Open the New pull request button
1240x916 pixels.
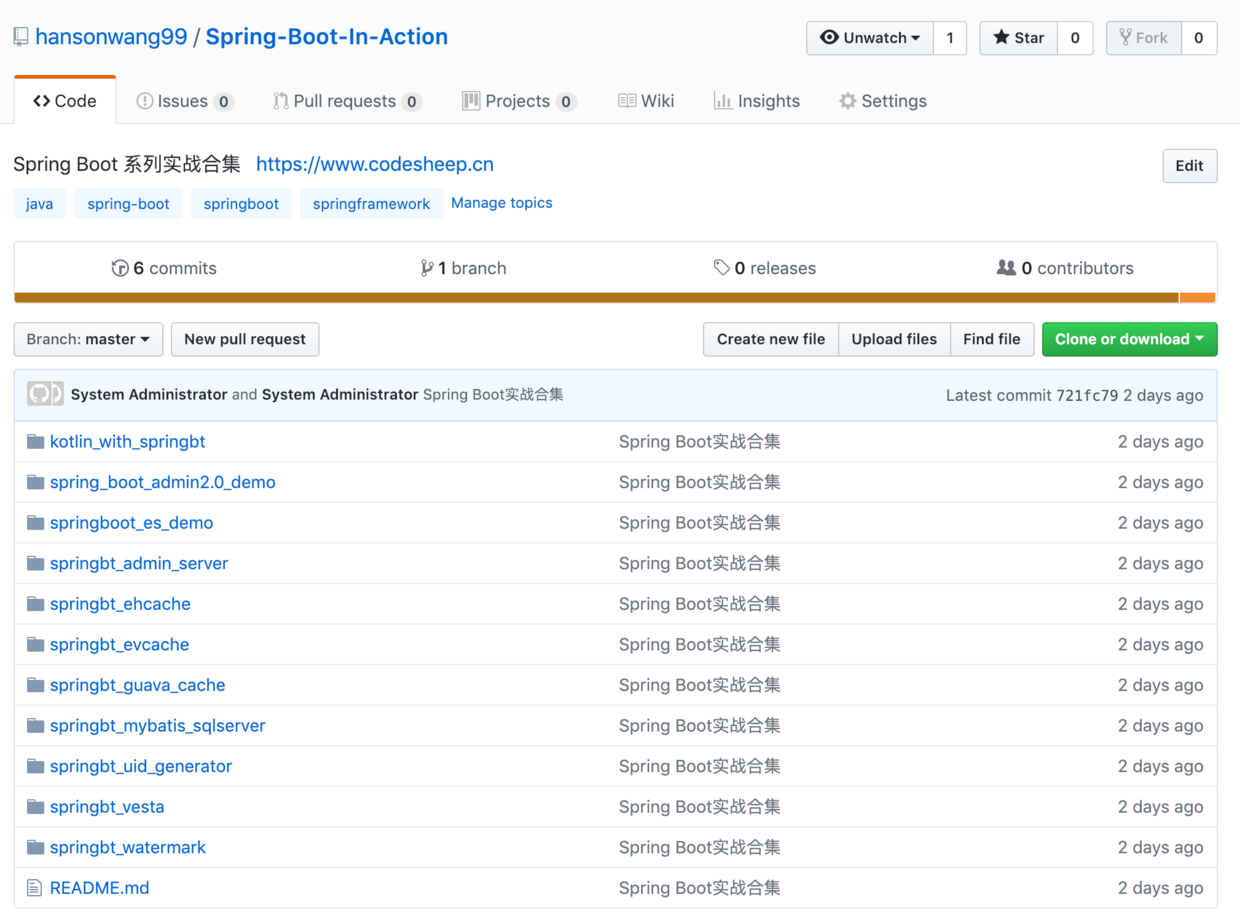(x=244, y=339)
